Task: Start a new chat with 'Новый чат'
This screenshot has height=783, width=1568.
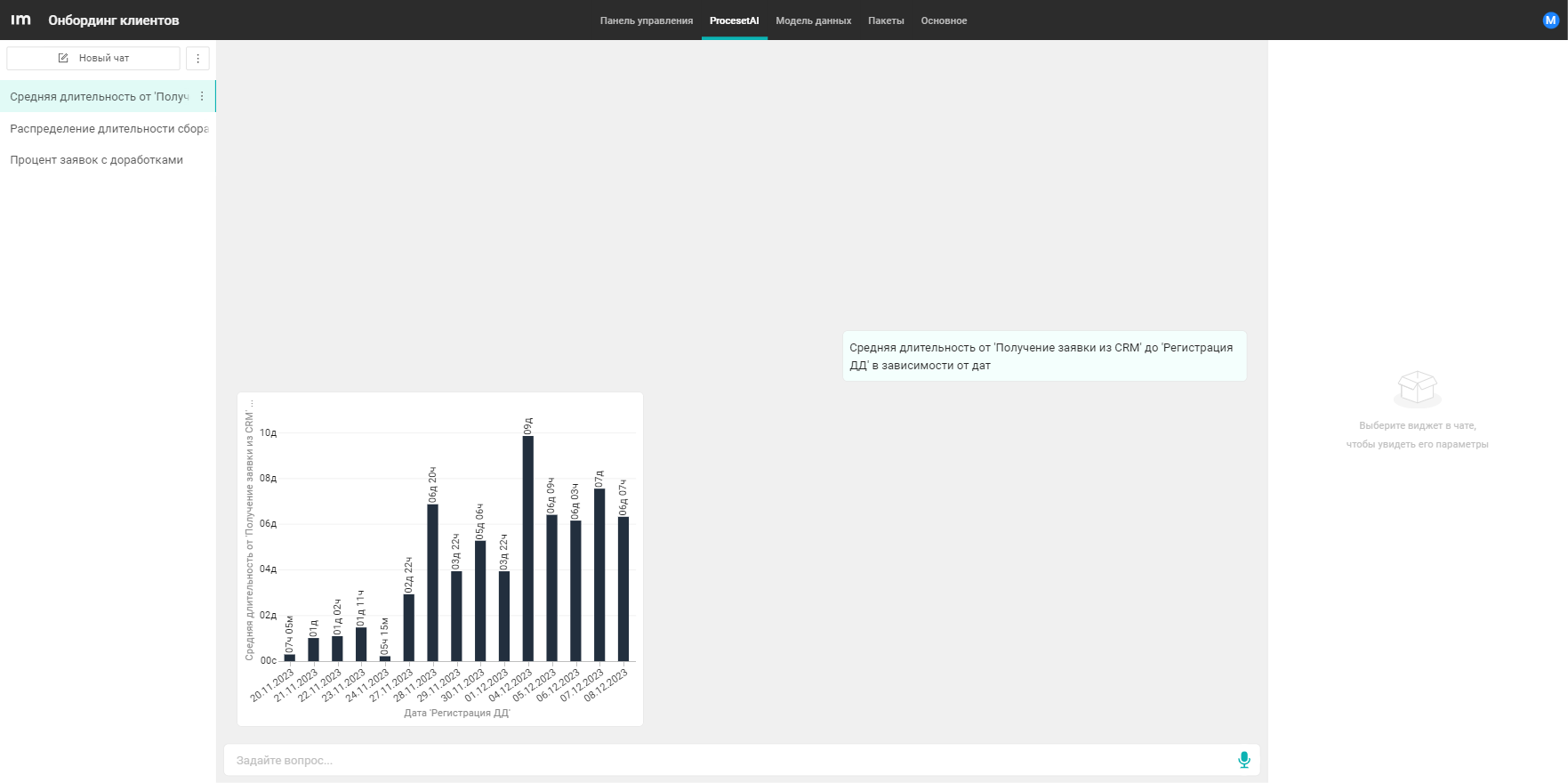Action: pyautogui.click(x=93, y=58)
